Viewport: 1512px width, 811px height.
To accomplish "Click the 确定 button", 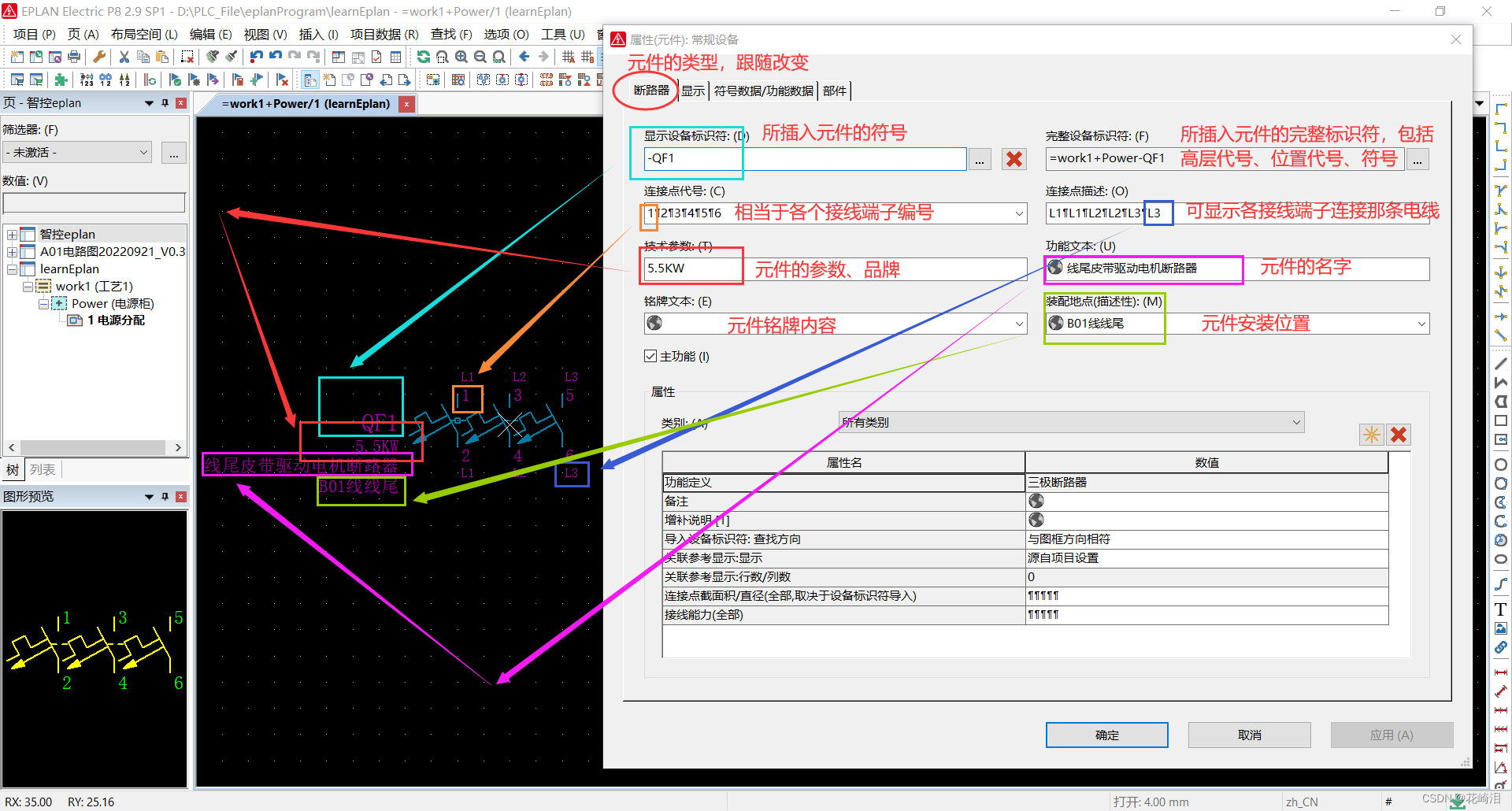I will [1106, 735].
